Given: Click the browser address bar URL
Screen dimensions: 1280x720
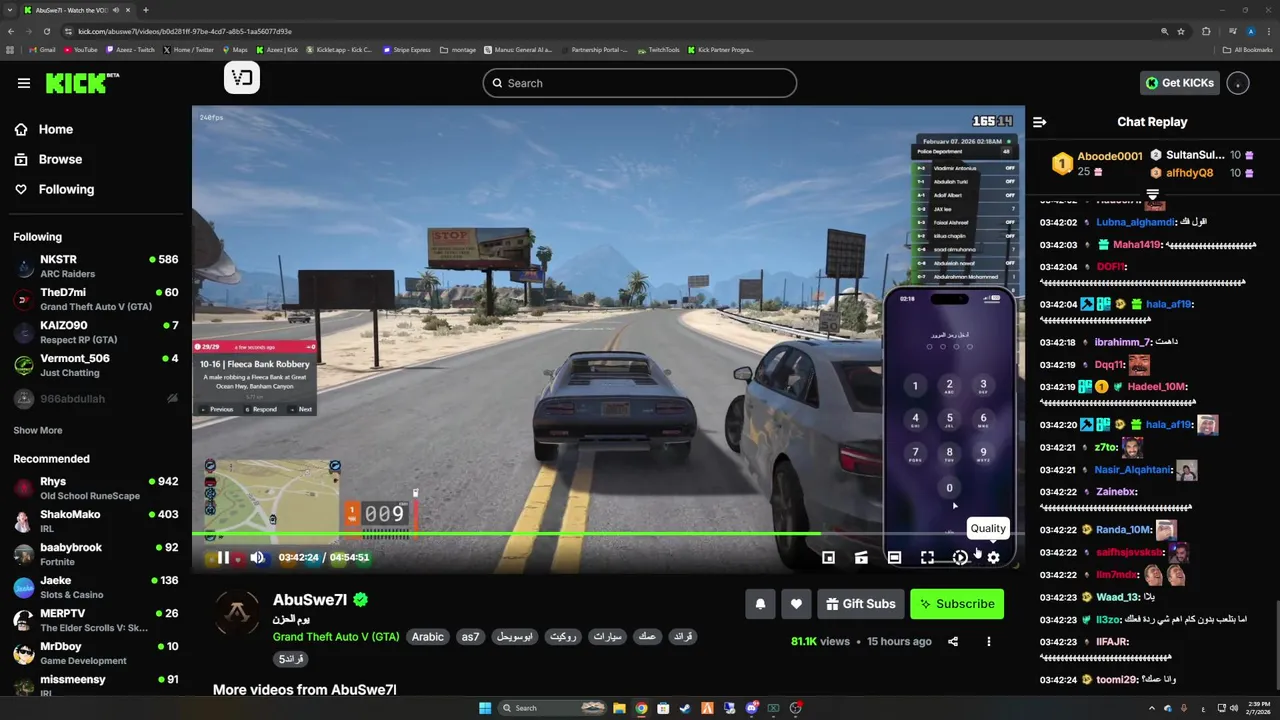Looking at the screenshot, I should click(185, 31).
